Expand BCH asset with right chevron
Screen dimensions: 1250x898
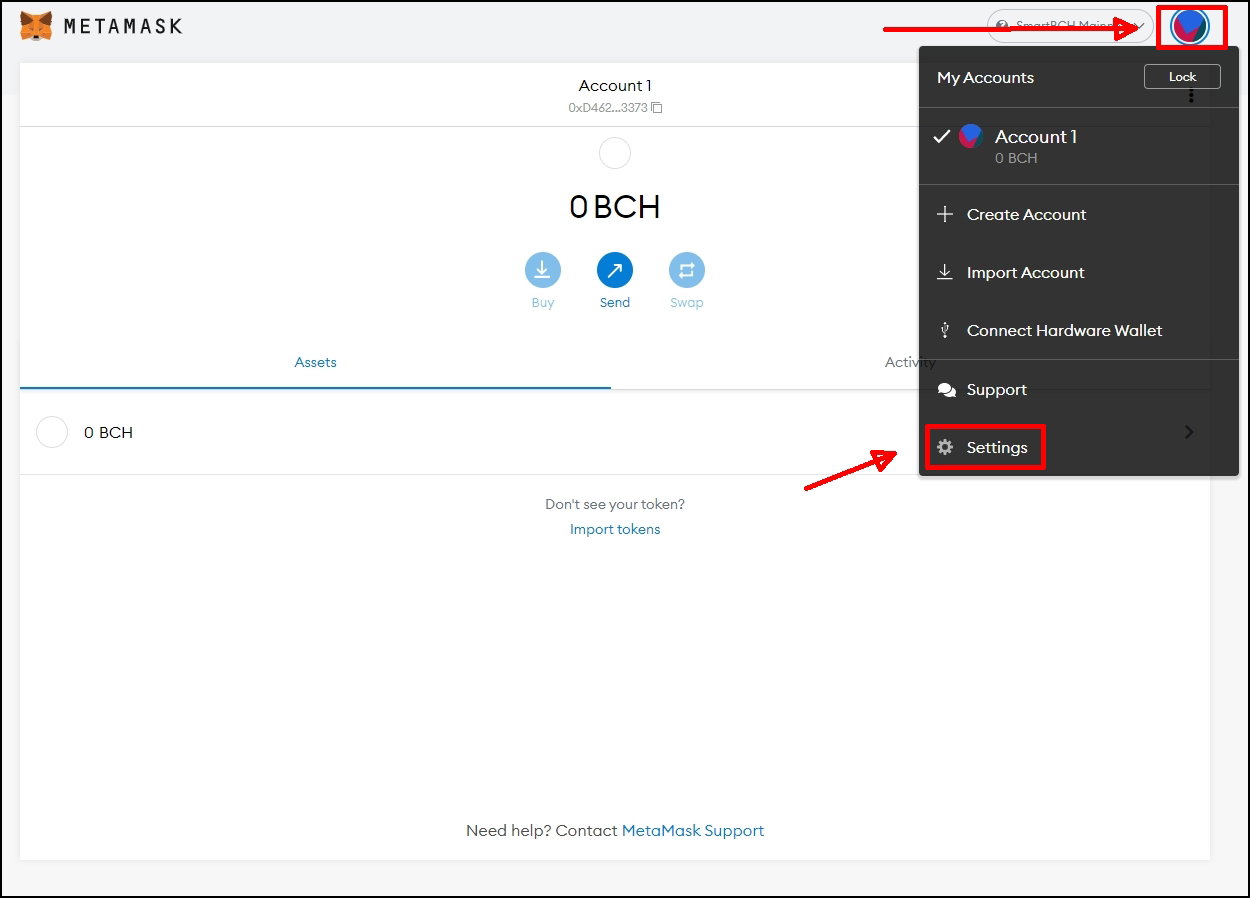pyautogui.click(x=1189, y=432)
